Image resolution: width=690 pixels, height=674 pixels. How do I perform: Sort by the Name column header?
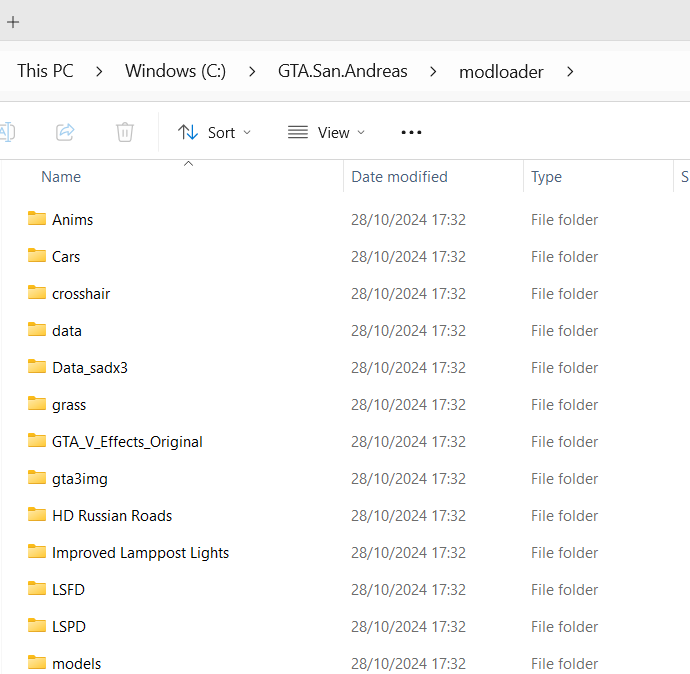(61, 177)
